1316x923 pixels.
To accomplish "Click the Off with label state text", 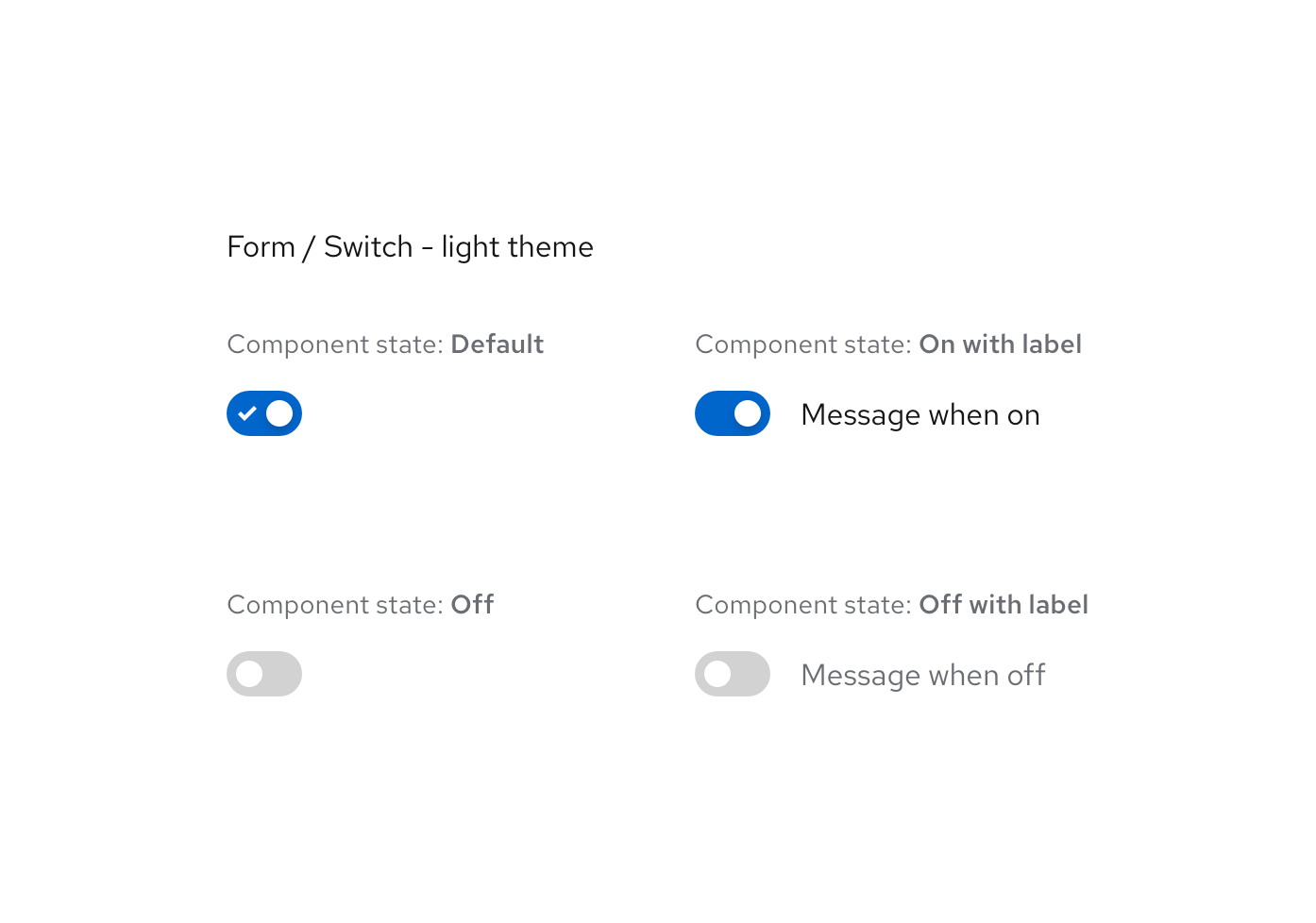I will (1004, 605).
